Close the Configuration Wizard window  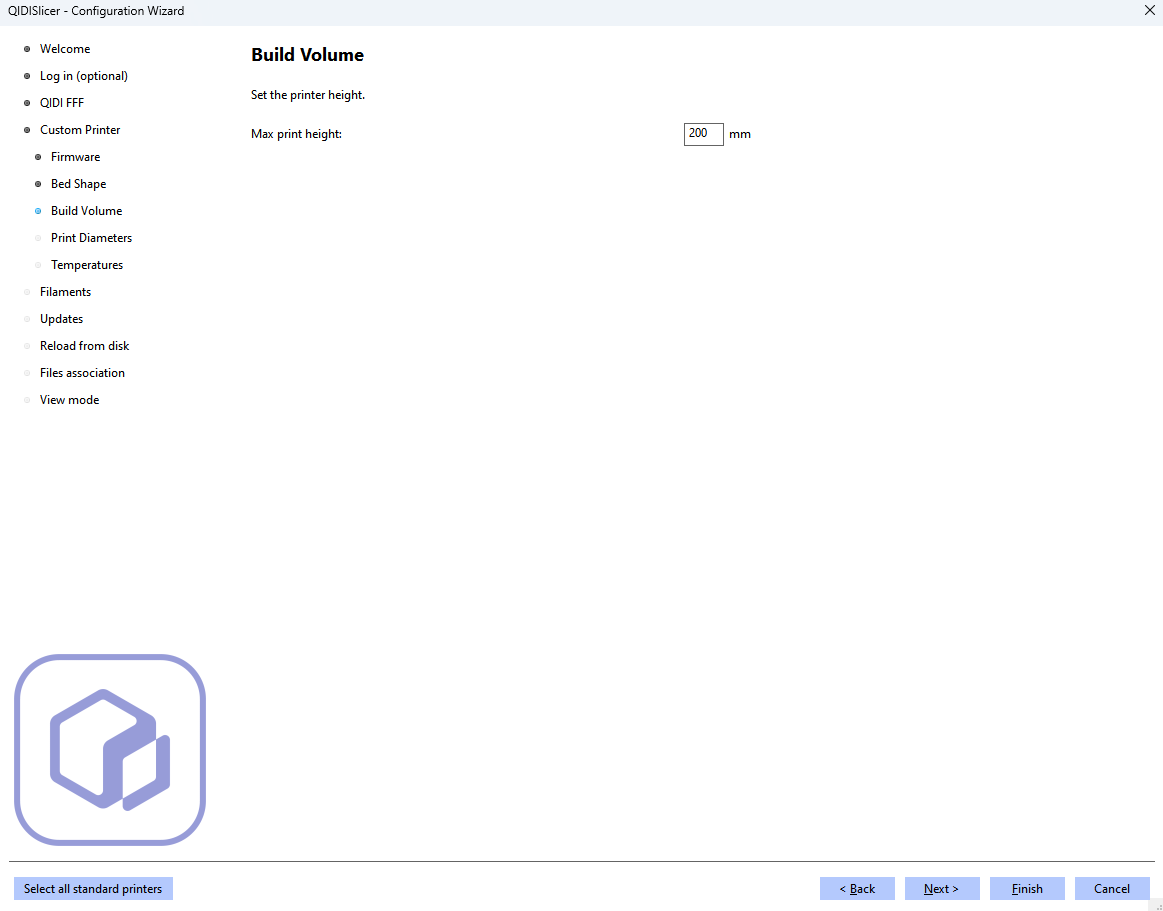click(x=1149, y=11)
